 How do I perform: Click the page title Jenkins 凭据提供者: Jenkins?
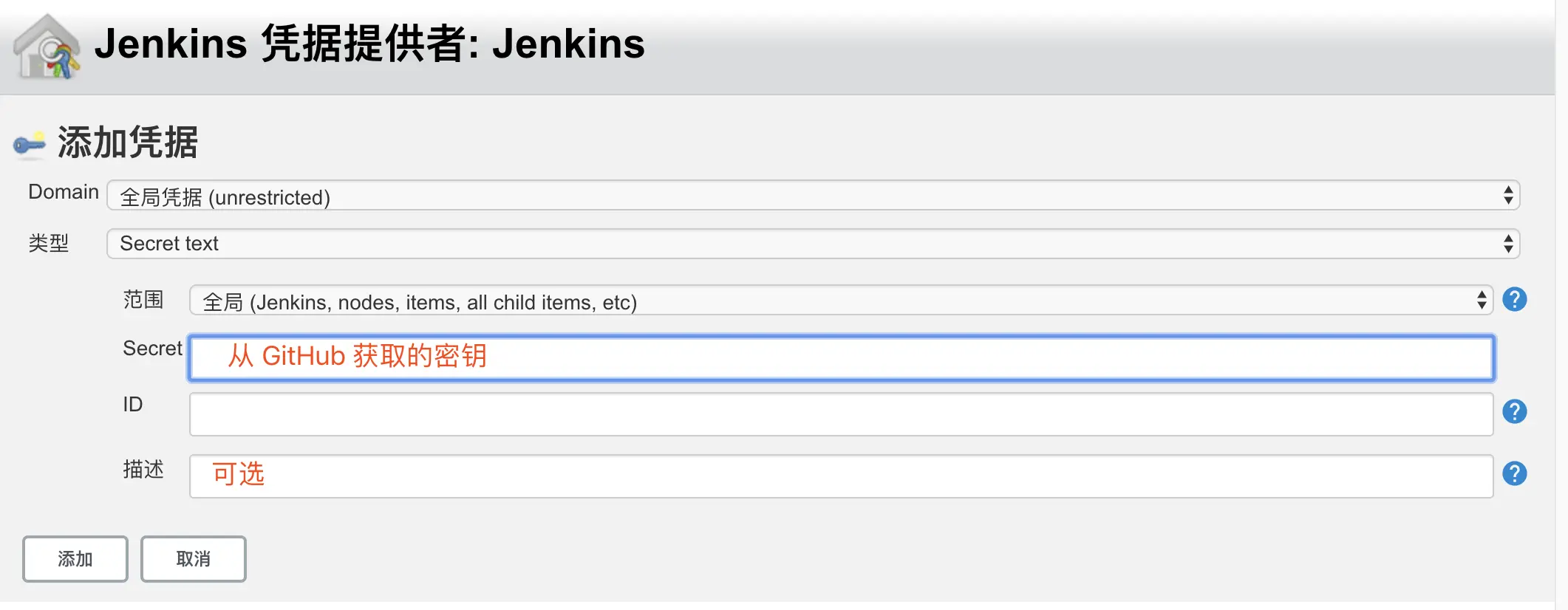tap(369, 44)
